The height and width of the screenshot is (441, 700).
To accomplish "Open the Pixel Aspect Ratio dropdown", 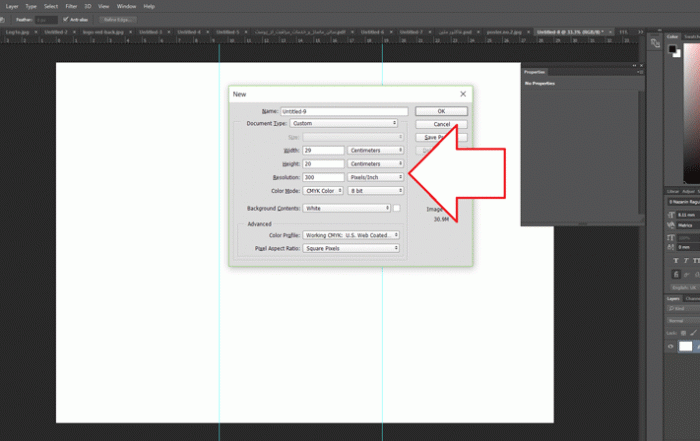I will pyautogui.click(x=351, y=248).
